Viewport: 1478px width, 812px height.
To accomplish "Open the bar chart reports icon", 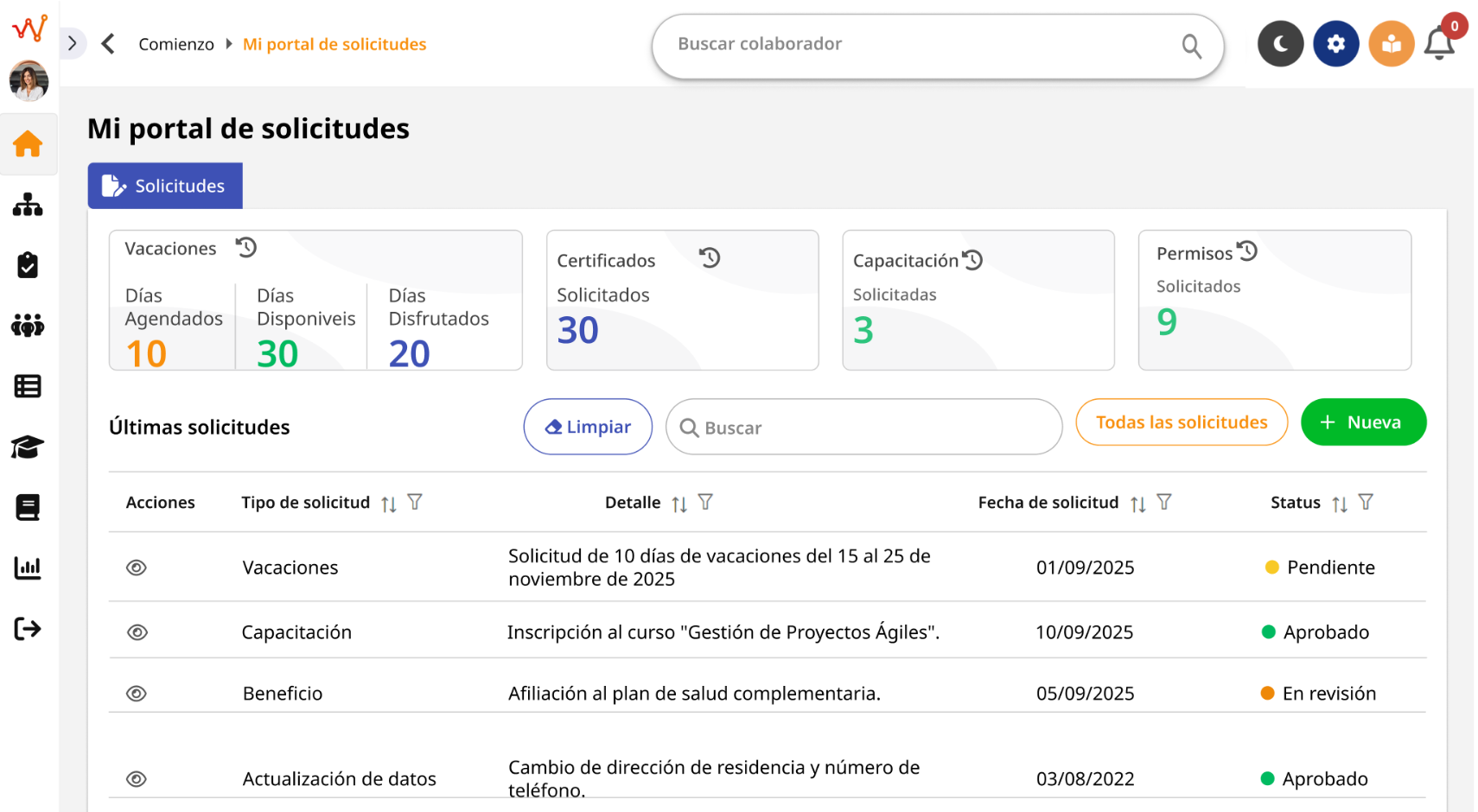I will 28,568.
